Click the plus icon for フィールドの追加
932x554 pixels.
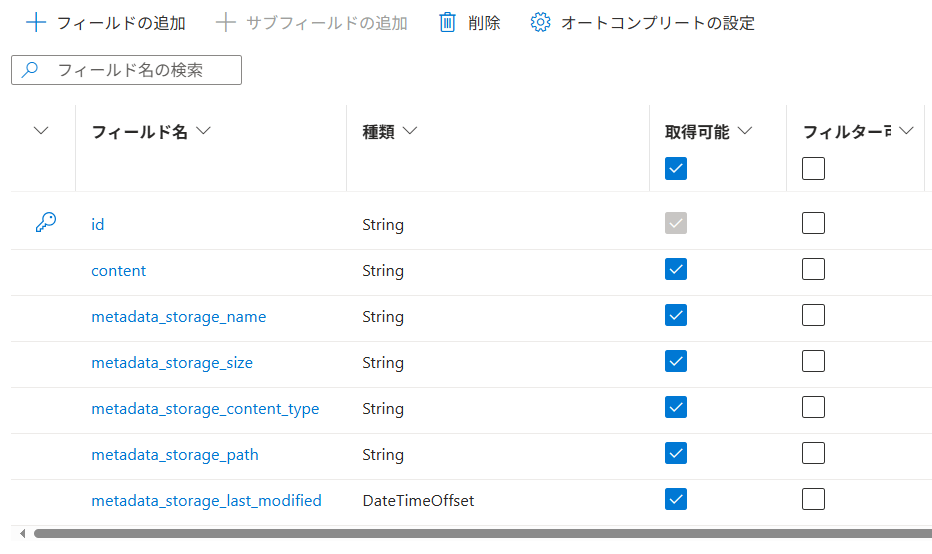[36, 22]
